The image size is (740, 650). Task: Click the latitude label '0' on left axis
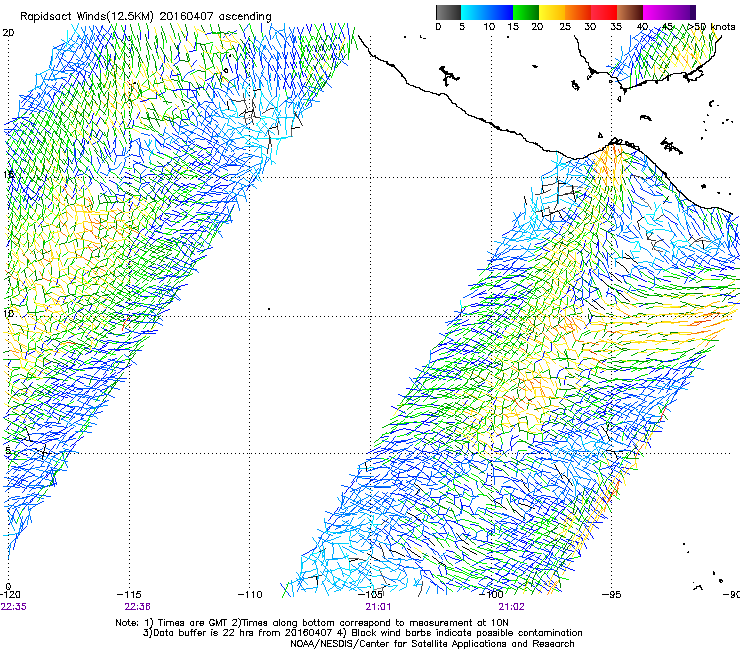point(8,587)
